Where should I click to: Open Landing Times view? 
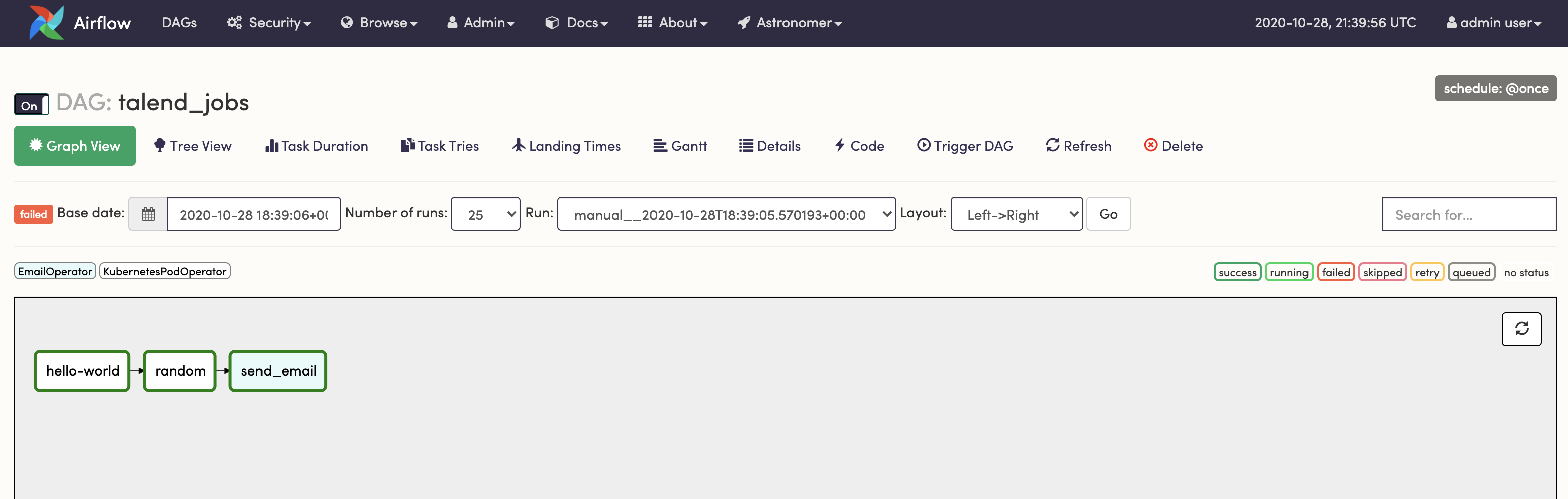click(566, 146)
